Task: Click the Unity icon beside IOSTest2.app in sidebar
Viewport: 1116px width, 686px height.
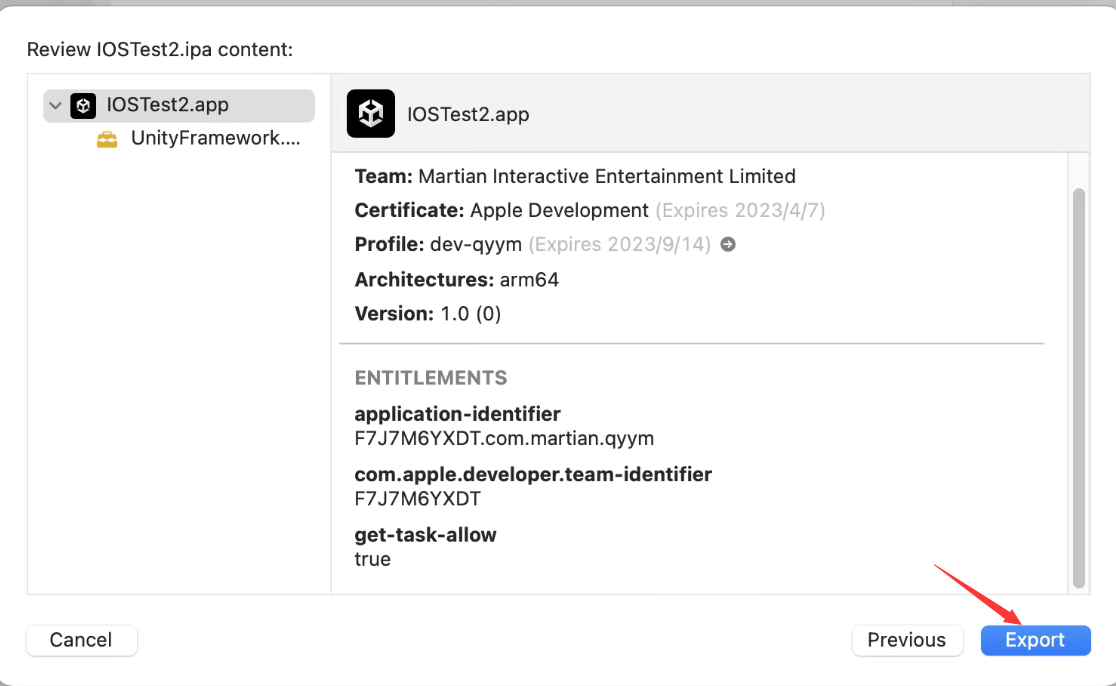Action: (83, 105)
